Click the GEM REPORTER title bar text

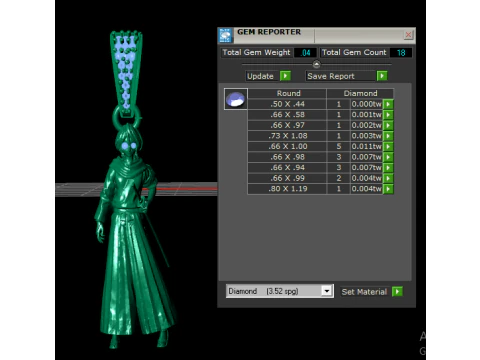tap(269, 32)
